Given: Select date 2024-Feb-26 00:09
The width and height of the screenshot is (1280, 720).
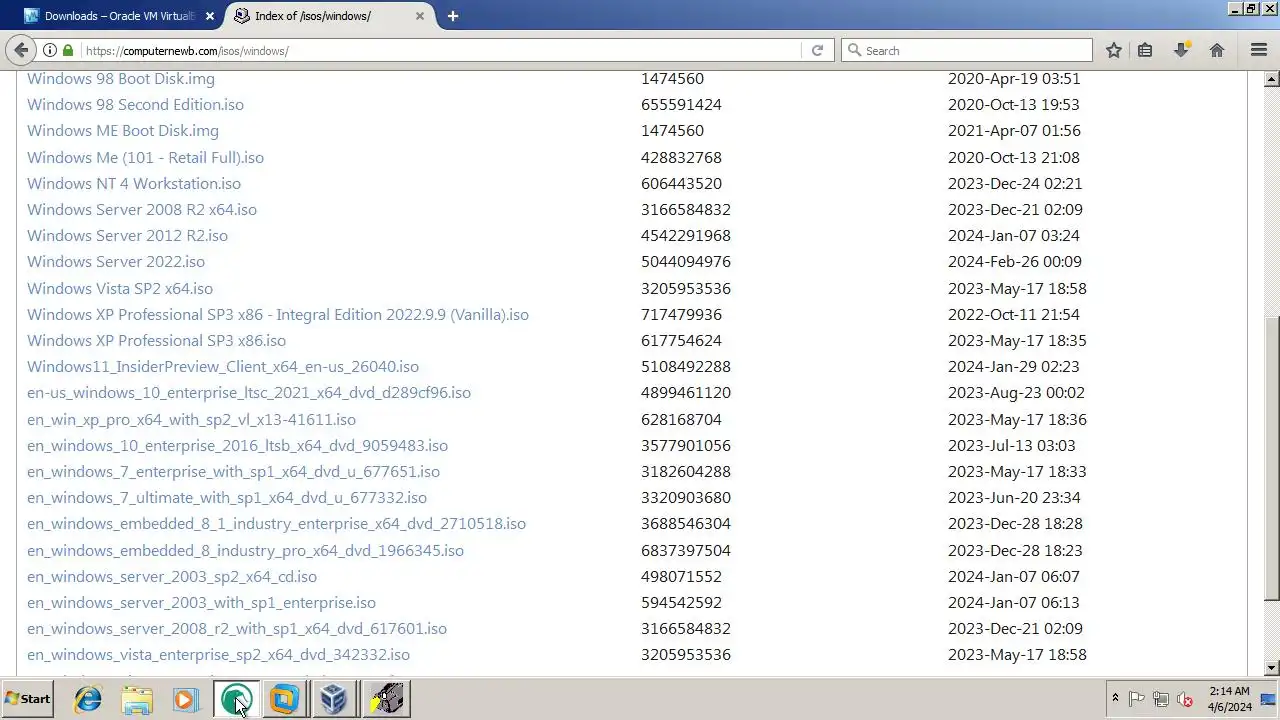Looking at the screenshot, I should 1015,261.
